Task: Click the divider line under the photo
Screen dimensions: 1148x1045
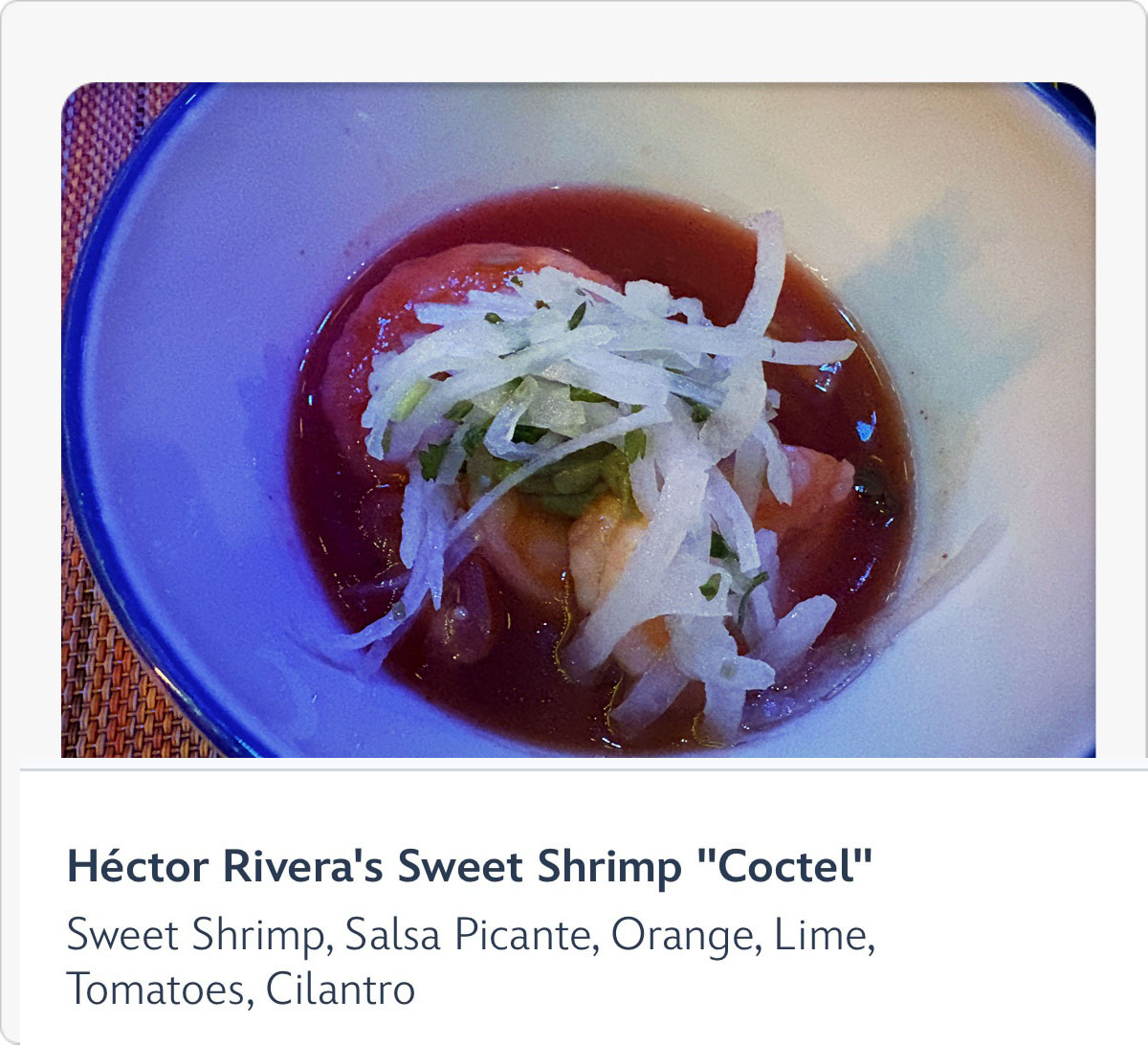Action: pyautogui.click(x=584, y=768)
